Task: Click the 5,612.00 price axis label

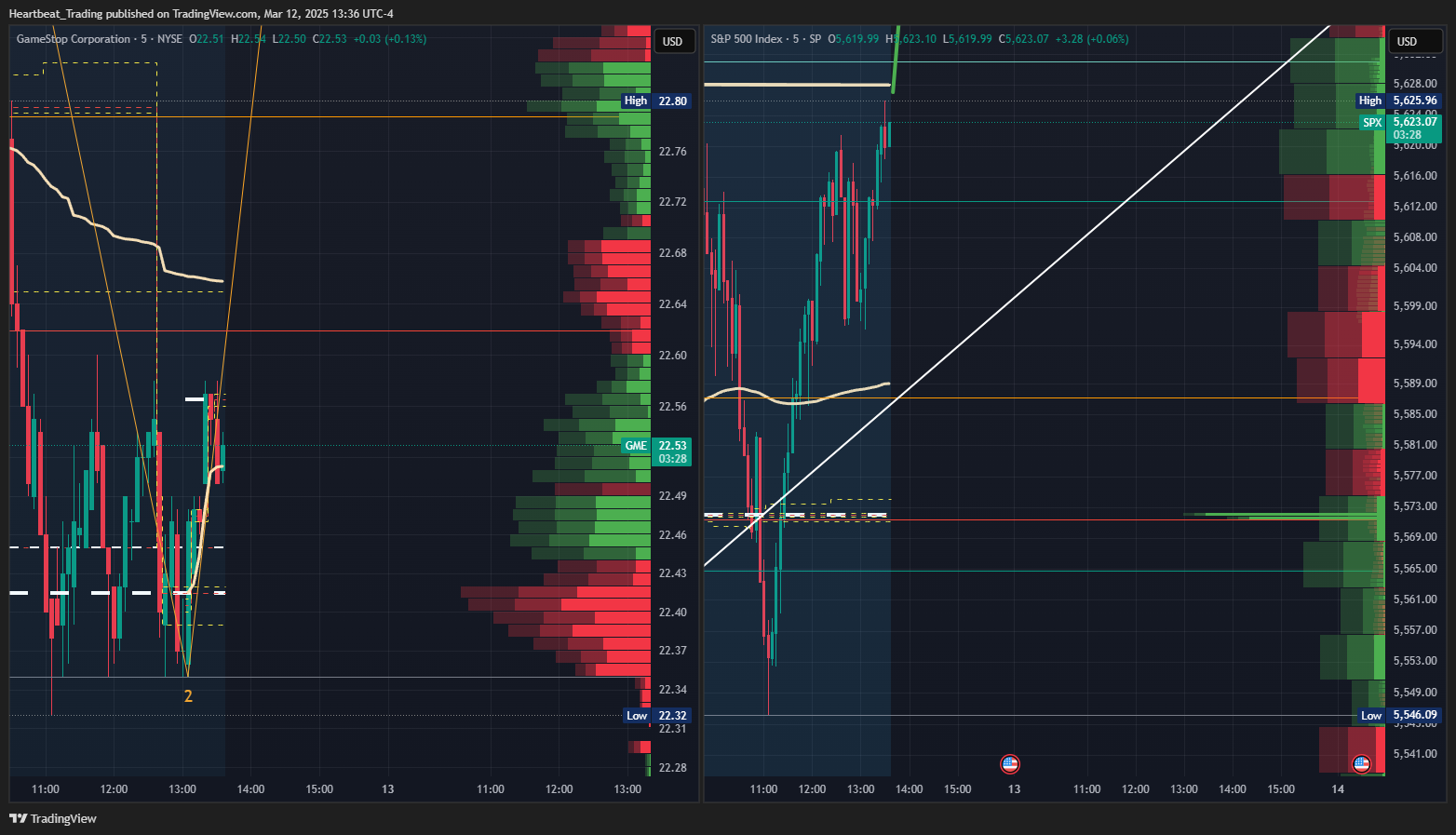Action: 1415,207
